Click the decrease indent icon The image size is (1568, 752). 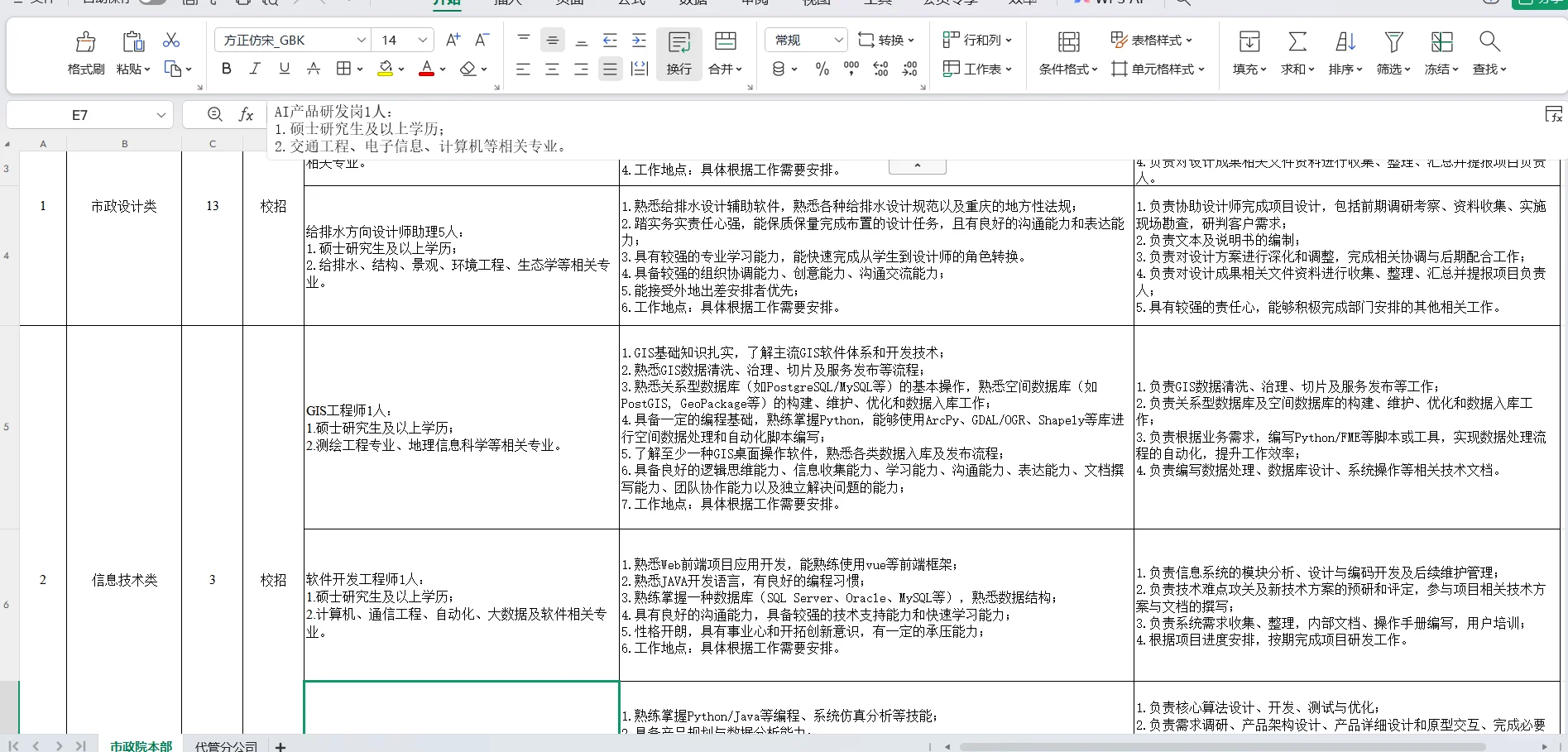(x=611, y=40)
